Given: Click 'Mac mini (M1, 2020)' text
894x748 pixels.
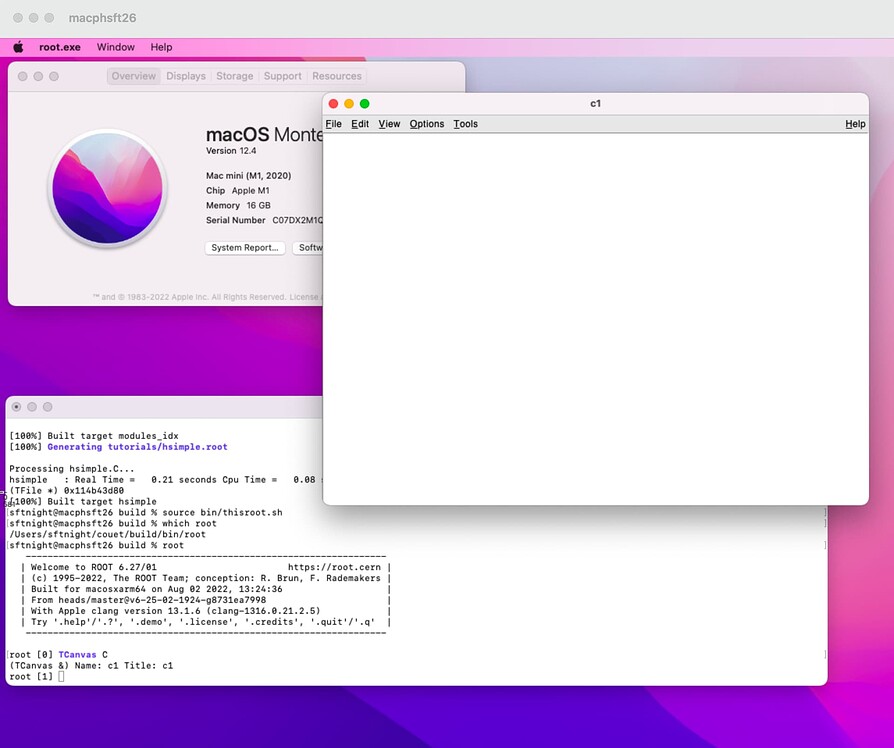Looking at the screenshot, I should (249, 176).
